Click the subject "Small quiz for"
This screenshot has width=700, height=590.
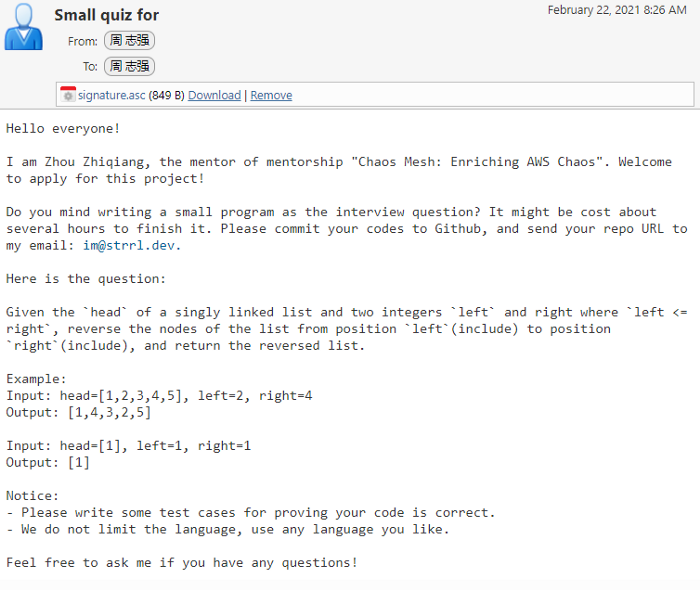tap(106, 15)
